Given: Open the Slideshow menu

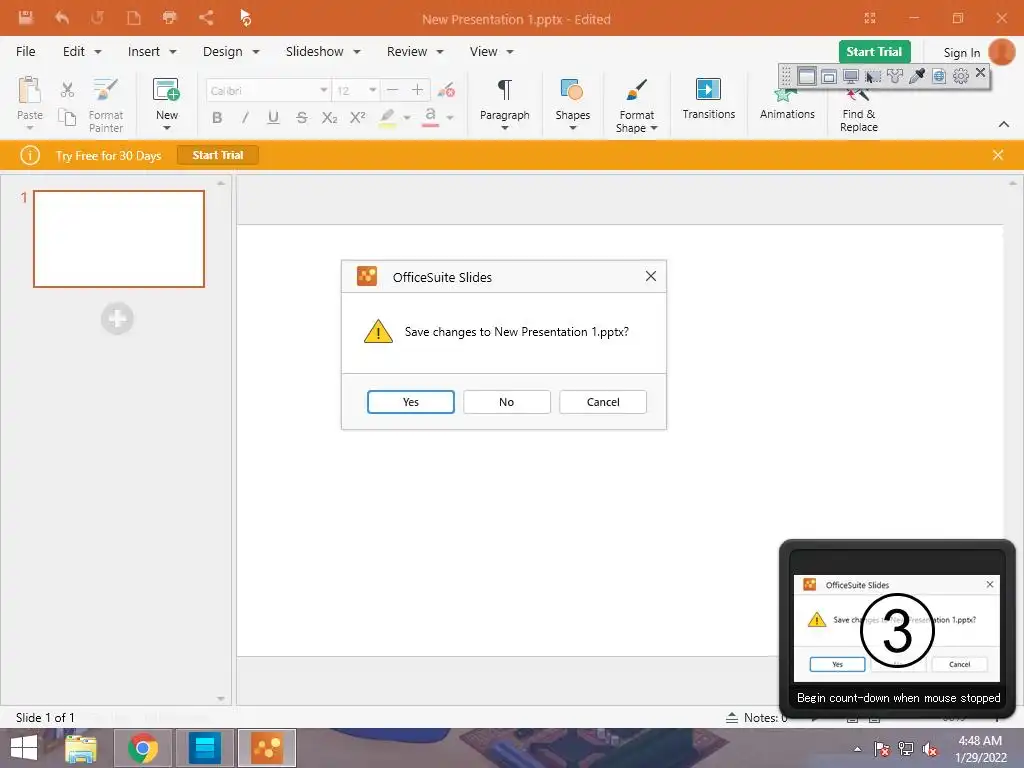Looking at the screenshot, I should click(323, 52).
